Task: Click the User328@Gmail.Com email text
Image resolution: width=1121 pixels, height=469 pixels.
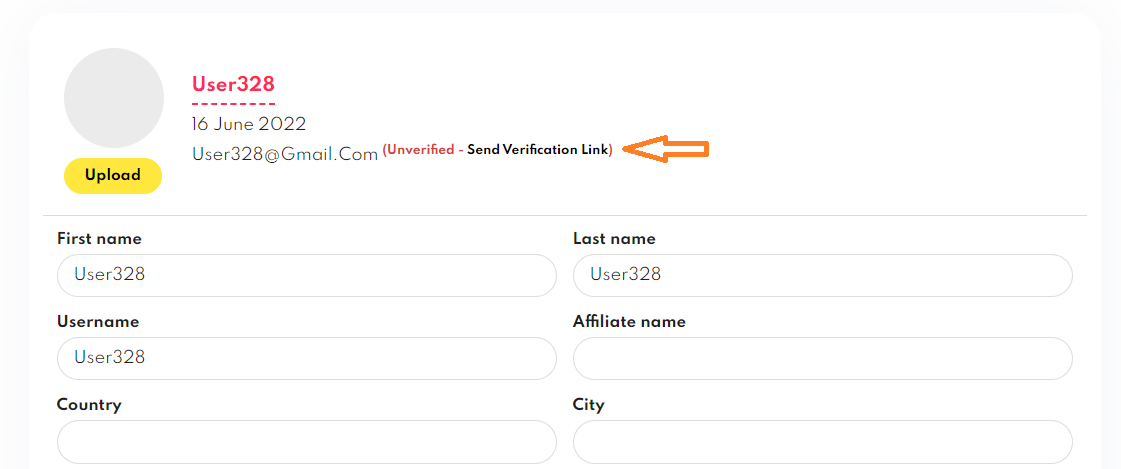Action: coord(285,154)
